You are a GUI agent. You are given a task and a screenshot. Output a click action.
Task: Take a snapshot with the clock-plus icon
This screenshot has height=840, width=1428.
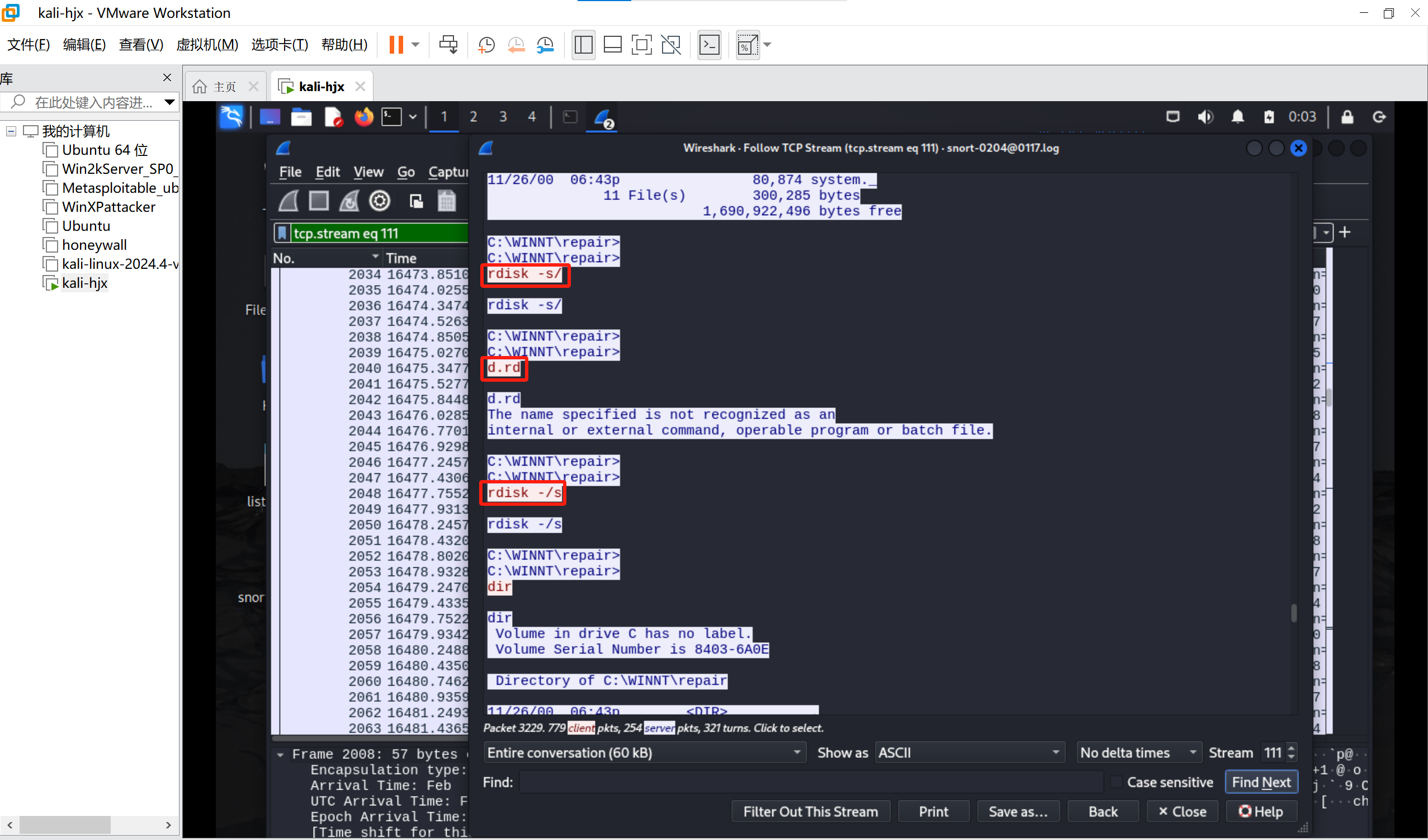[486, 45]
